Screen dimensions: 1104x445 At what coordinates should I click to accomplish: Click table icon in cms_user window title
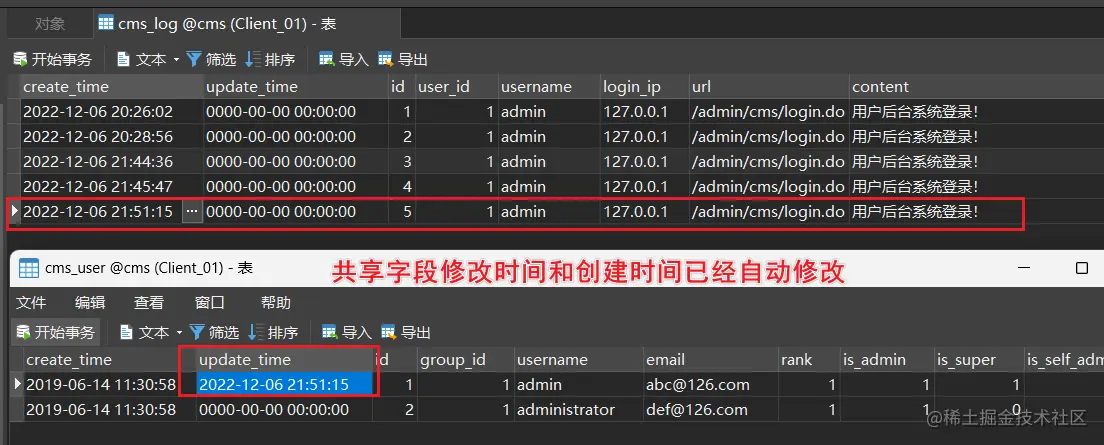point(28,268)
